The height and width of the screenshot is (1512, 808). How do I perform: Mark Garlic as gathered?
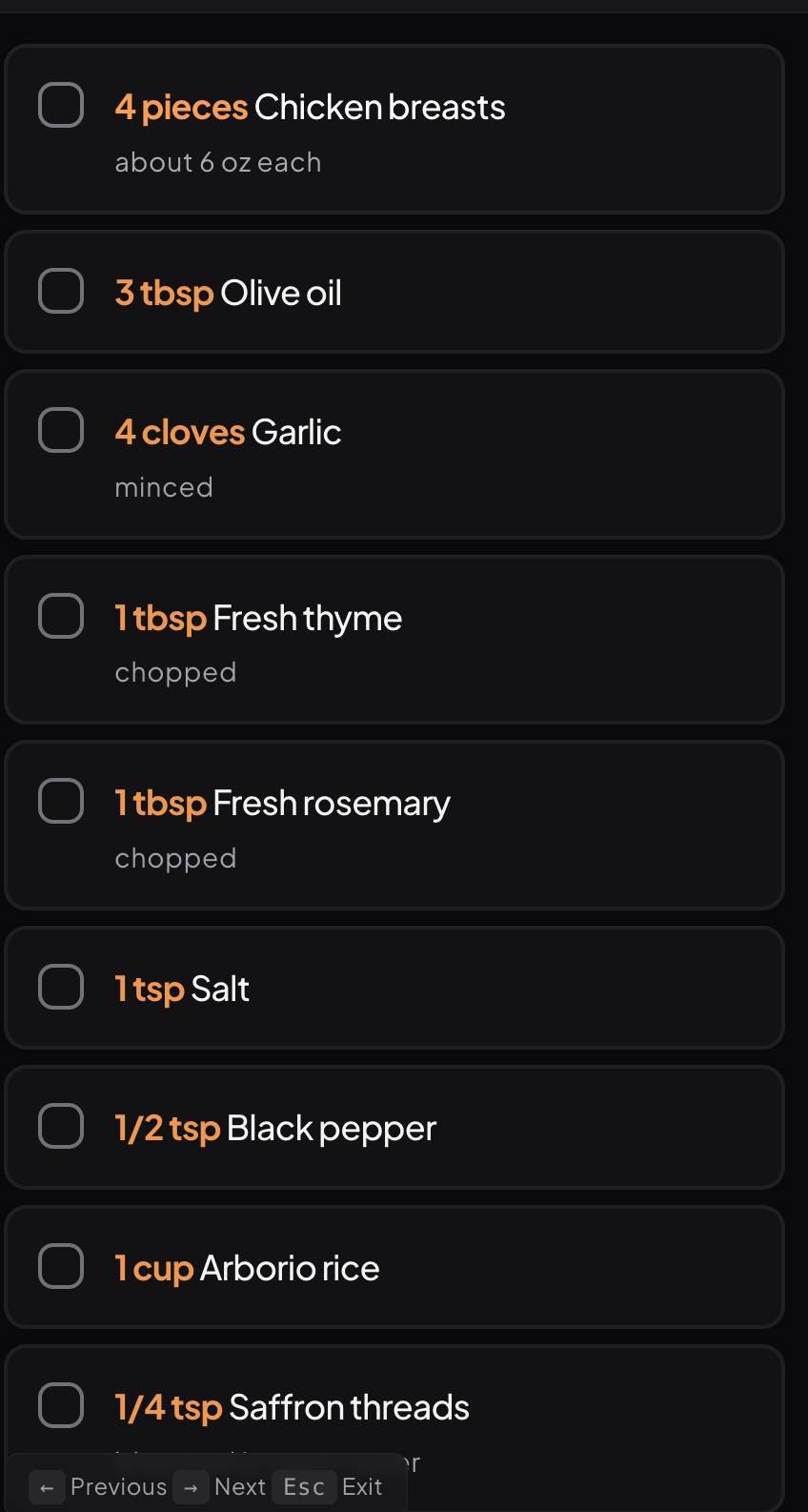click(61, 430)
